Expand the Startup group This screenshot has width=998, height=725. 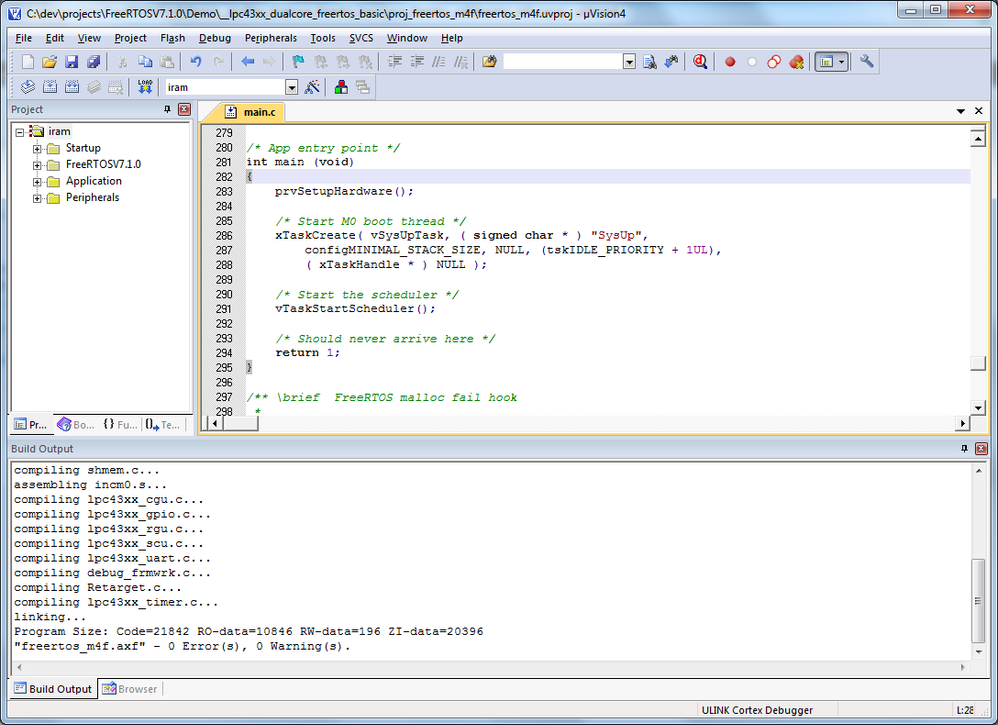pyautogui.click(x=37, y=147)
